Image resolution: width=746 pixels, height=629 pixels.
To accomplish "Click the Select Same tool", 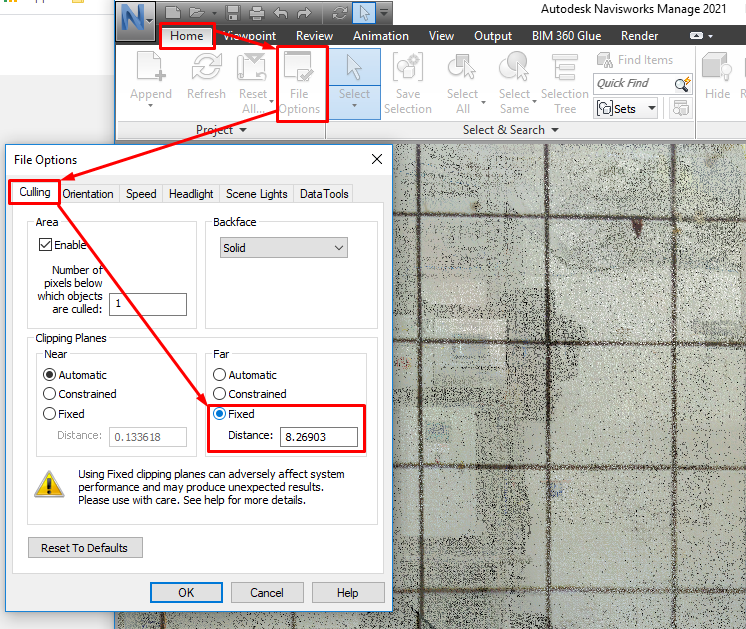I will point(514,83).
